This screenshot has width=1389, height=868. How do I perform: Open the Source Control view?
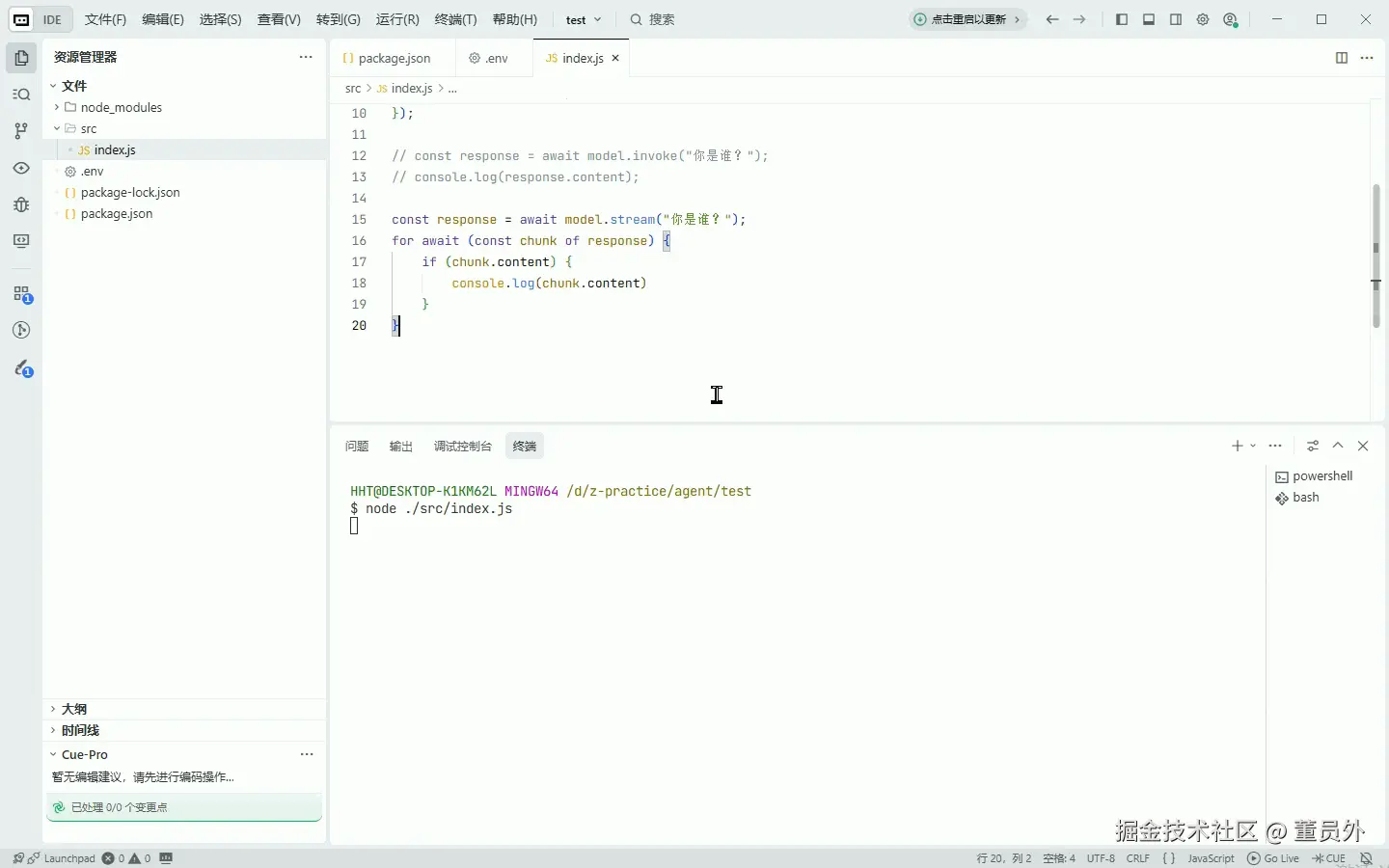[x=21, y=131]
